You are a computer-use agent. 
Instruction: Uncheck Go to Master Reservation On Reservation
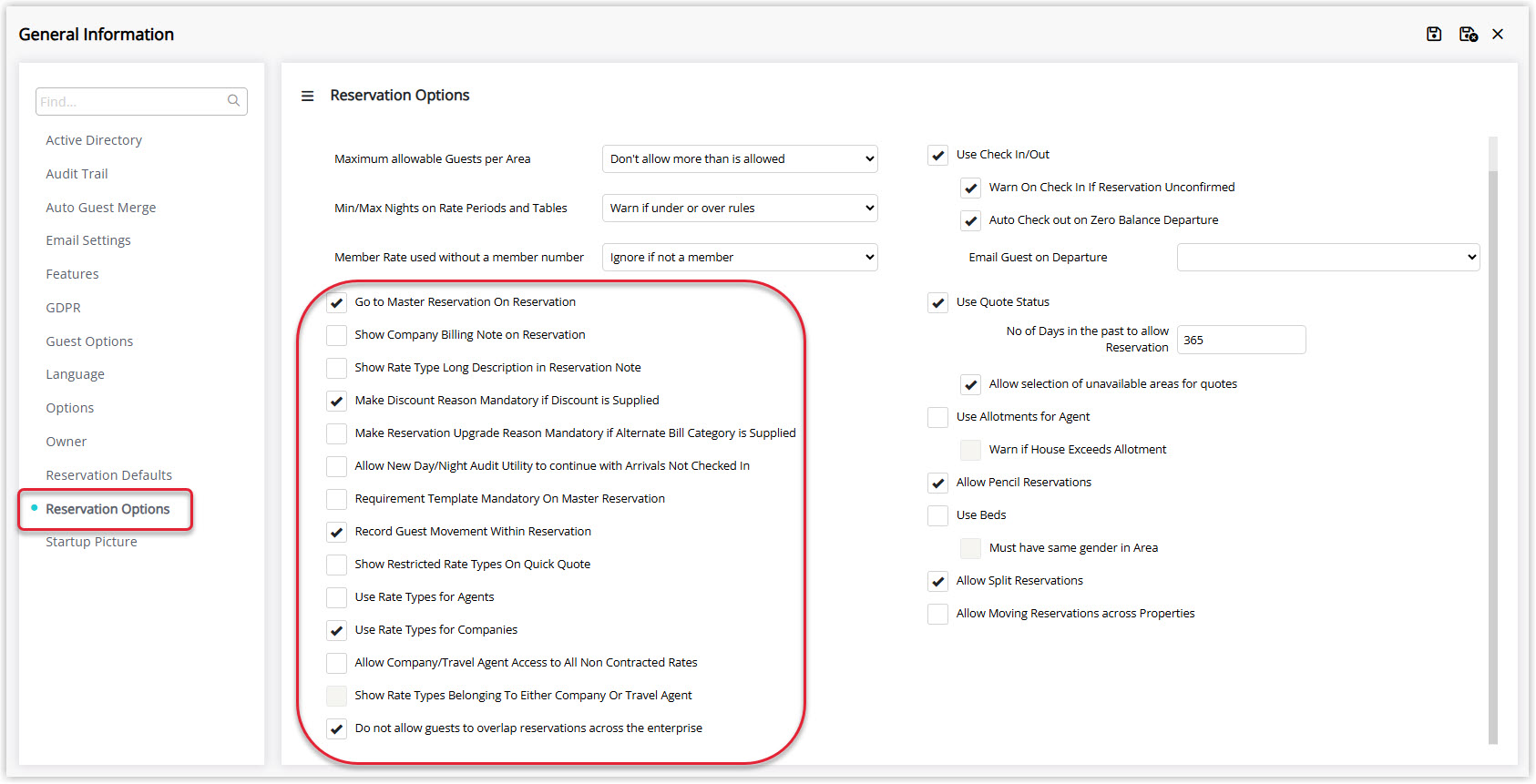point(337,302)
